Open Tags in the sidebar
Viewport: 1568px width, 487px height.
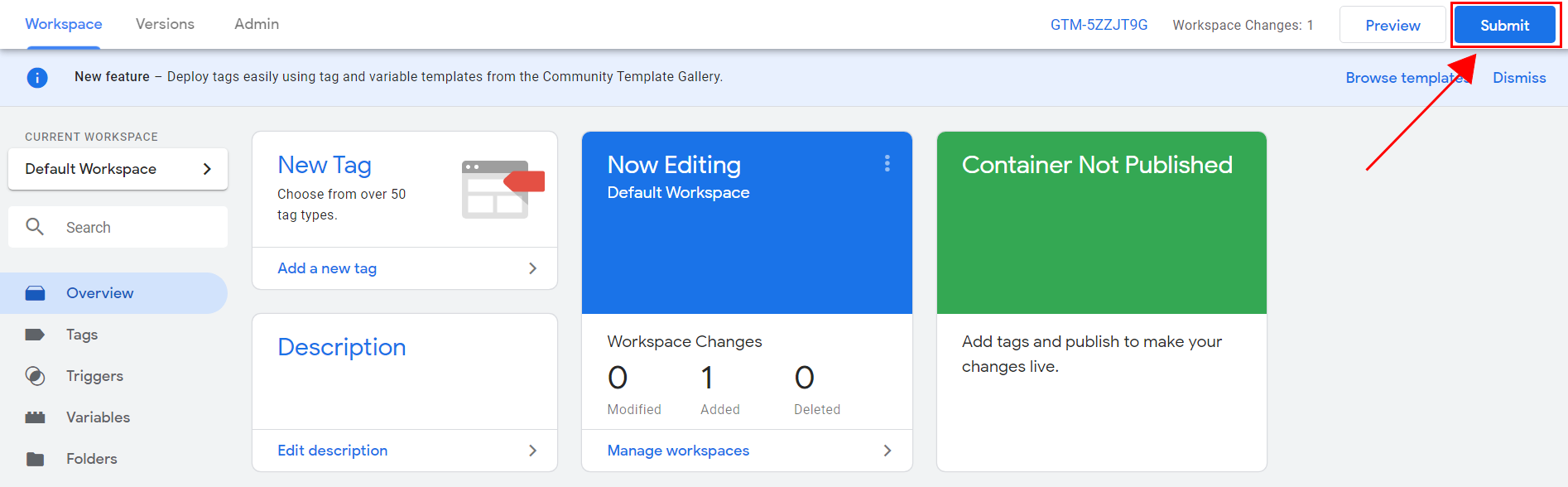click(114, 335)
